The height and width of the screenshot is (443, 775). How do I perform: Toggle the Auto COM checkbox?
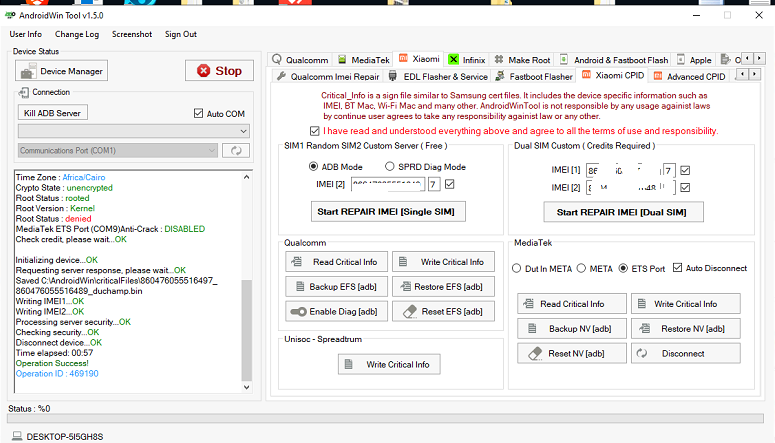[x=198, y=113]
